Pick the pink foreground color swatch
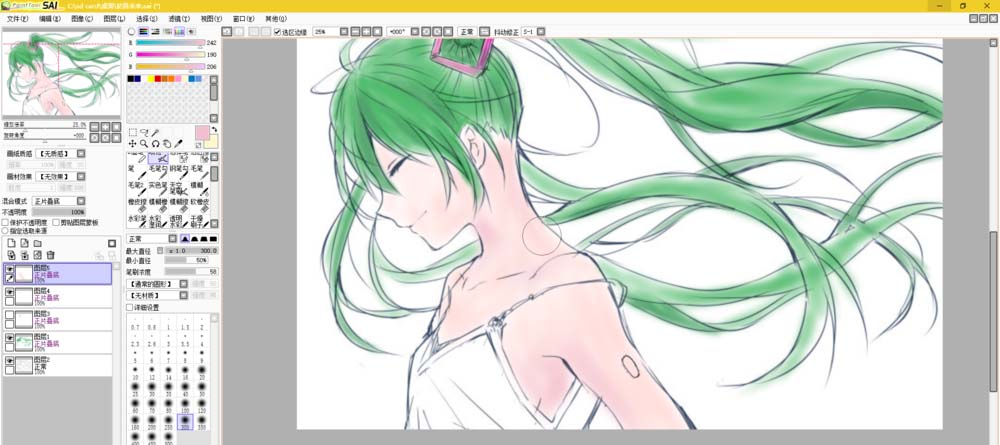 click(x=202, y=133)
